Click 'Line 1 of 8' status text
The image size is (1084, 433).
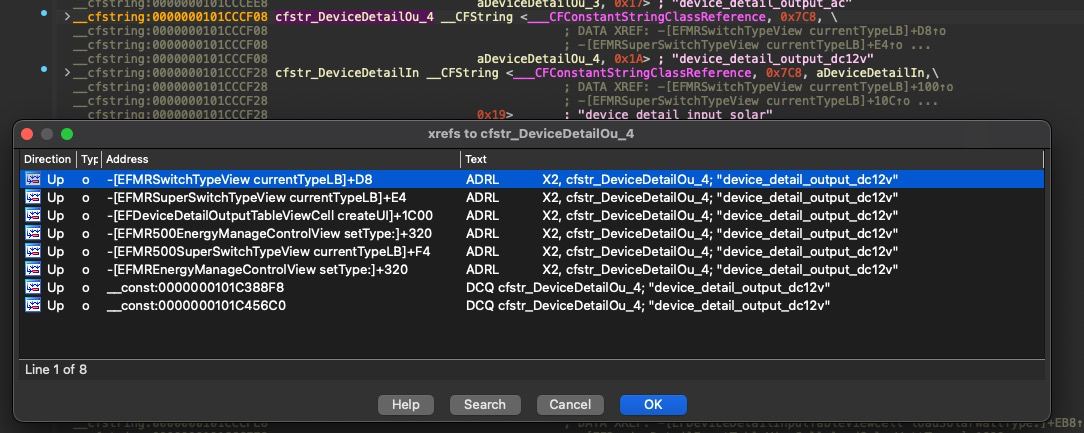[56, 369]
